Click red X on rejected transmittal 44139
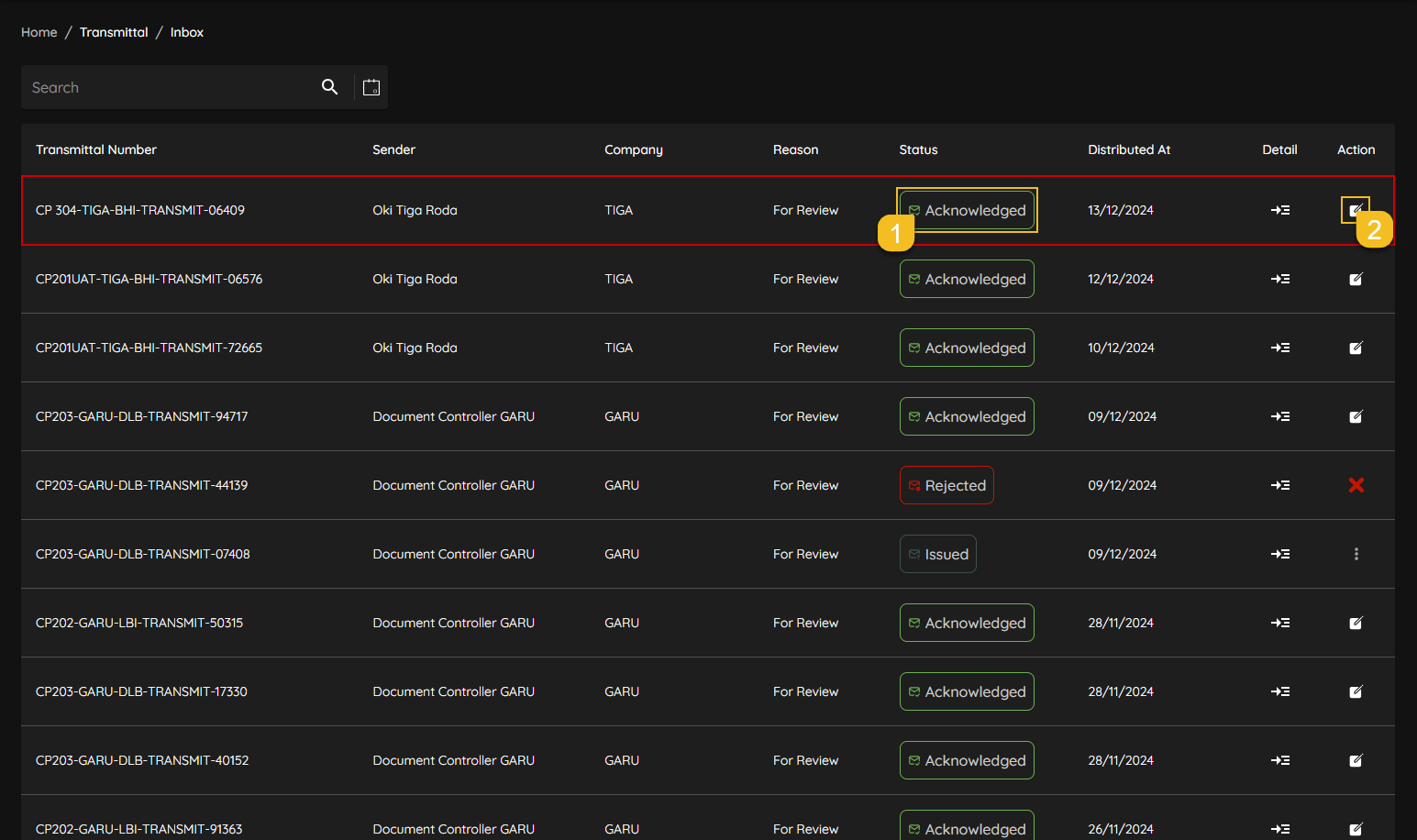This screenshot has height=840, width=1417. [x=1356, y=485]
